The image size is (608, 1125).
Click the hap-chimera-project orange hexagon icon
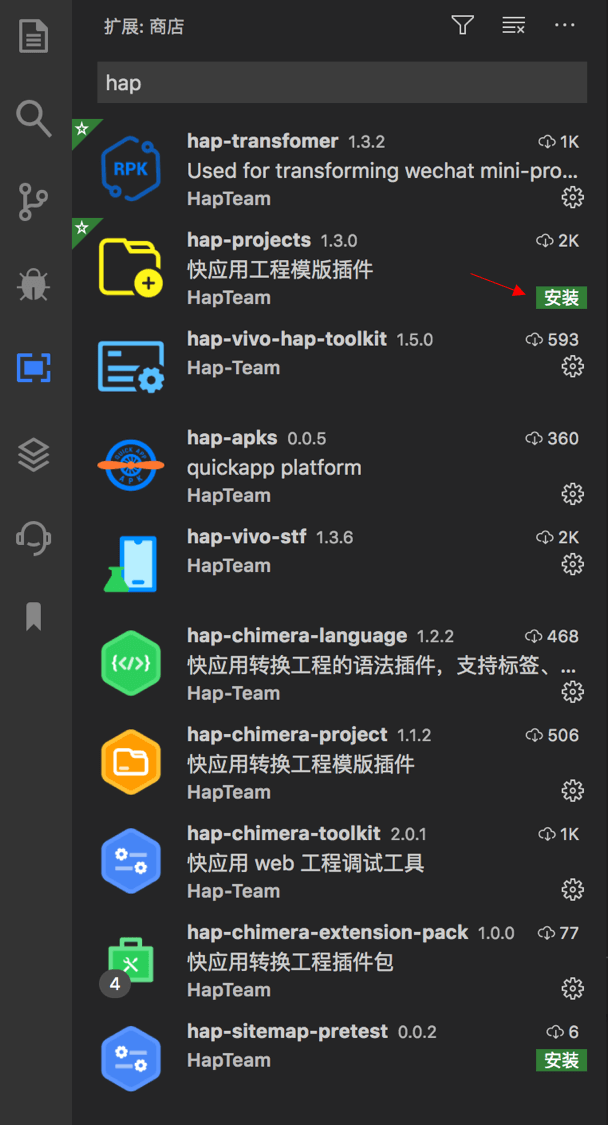131,763
